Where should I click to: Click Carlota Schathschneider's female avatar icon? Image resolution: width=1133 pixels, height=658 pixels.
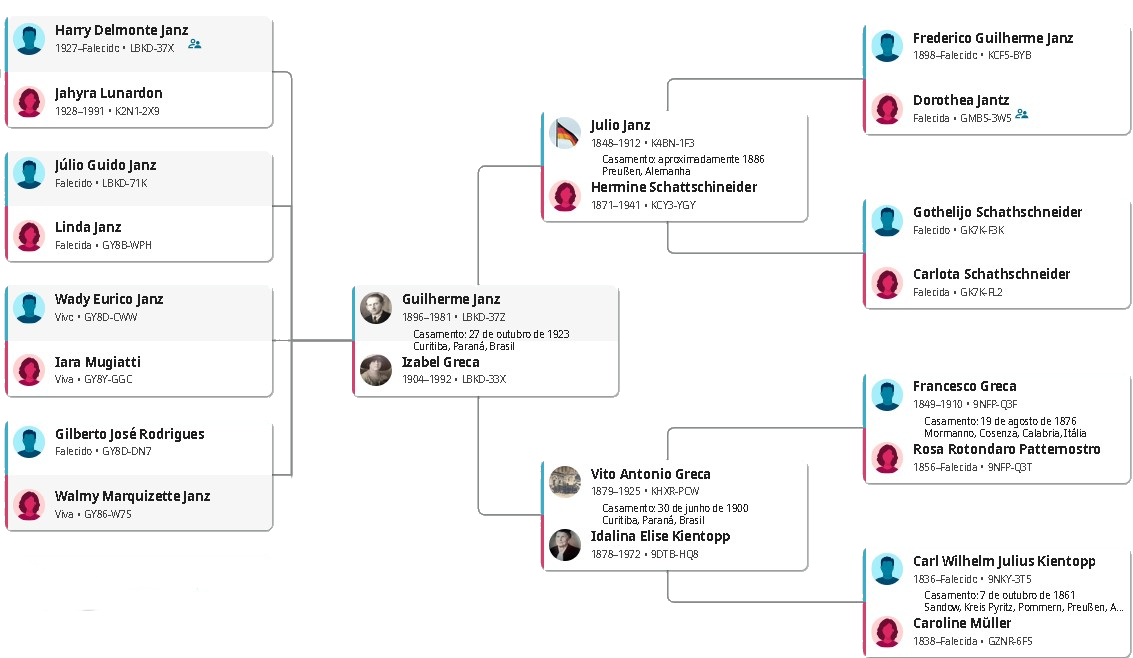click(887, 282)
